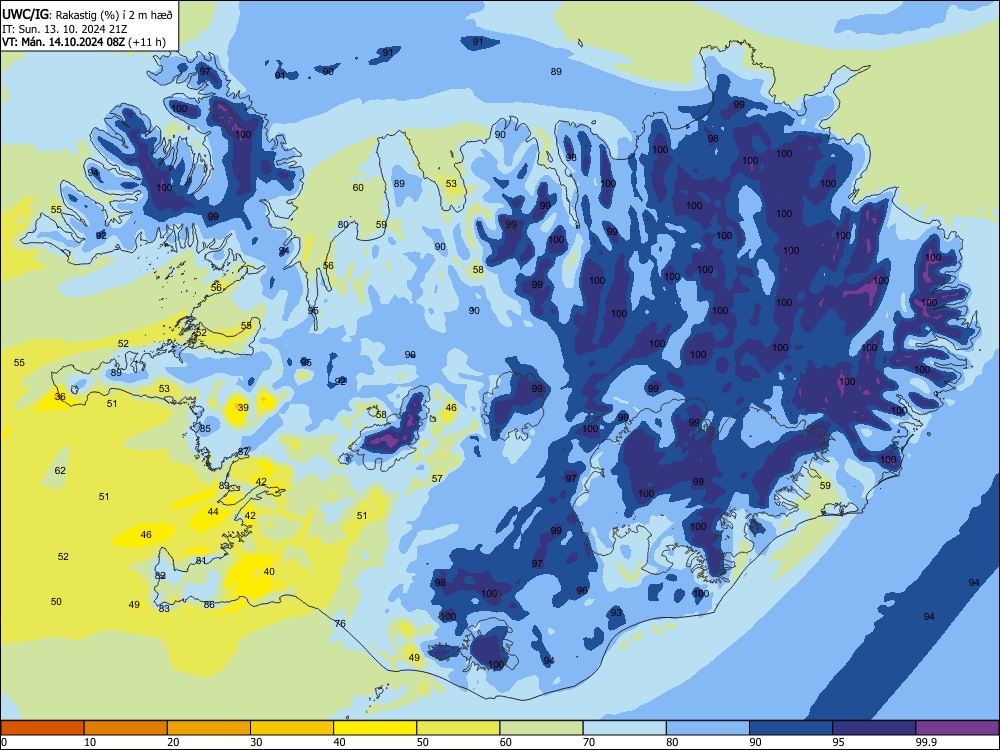Screen dimensions: 1000x750
Task: Click the 10–20 orange legend swatch
Action: point(126,728)
